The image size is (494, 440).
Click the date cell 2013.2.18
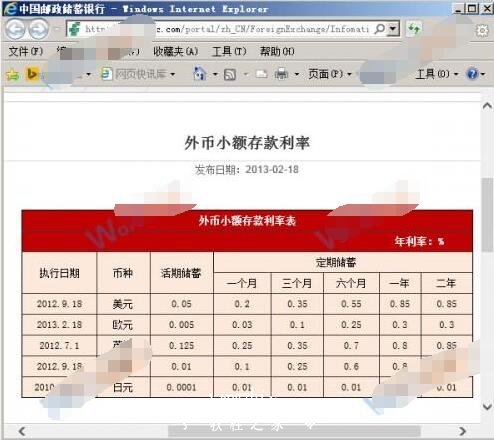click(59, 325)
